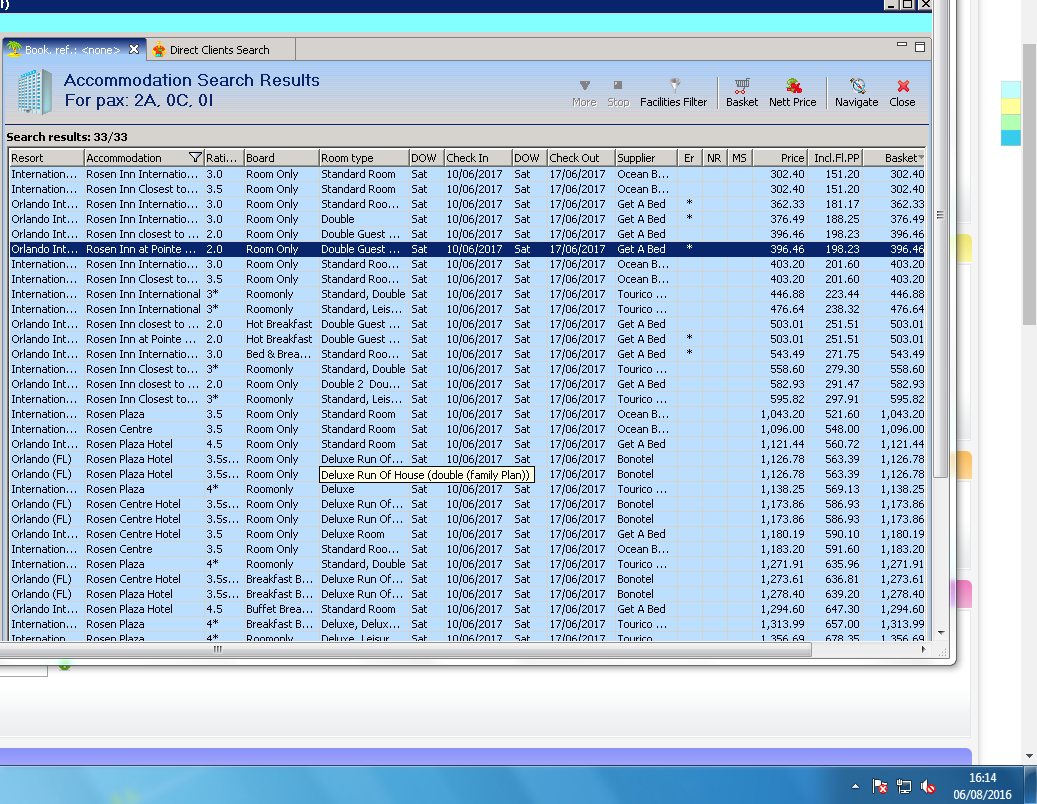Open the filter on Accommodation column
1037x804 pixels.
pyautogui.click(x=195, y=158)
